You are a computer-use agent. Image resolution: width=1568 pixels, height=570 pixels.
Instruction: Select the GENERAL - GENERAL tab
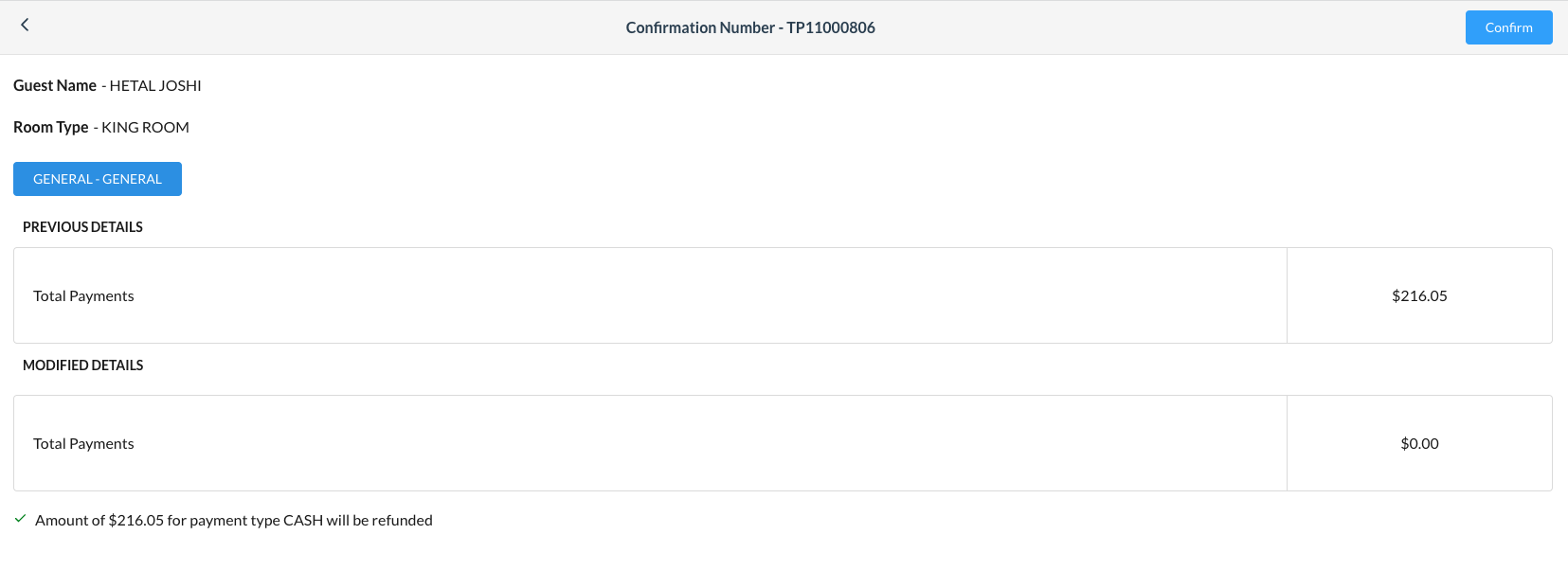pyautogui.click(x=98, y=179)
